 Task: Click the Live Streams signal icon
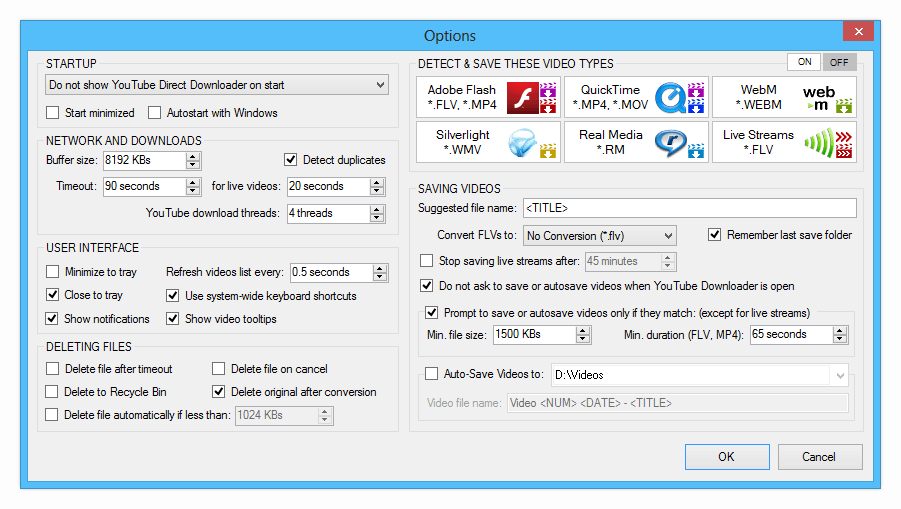(x=819, y=142)
